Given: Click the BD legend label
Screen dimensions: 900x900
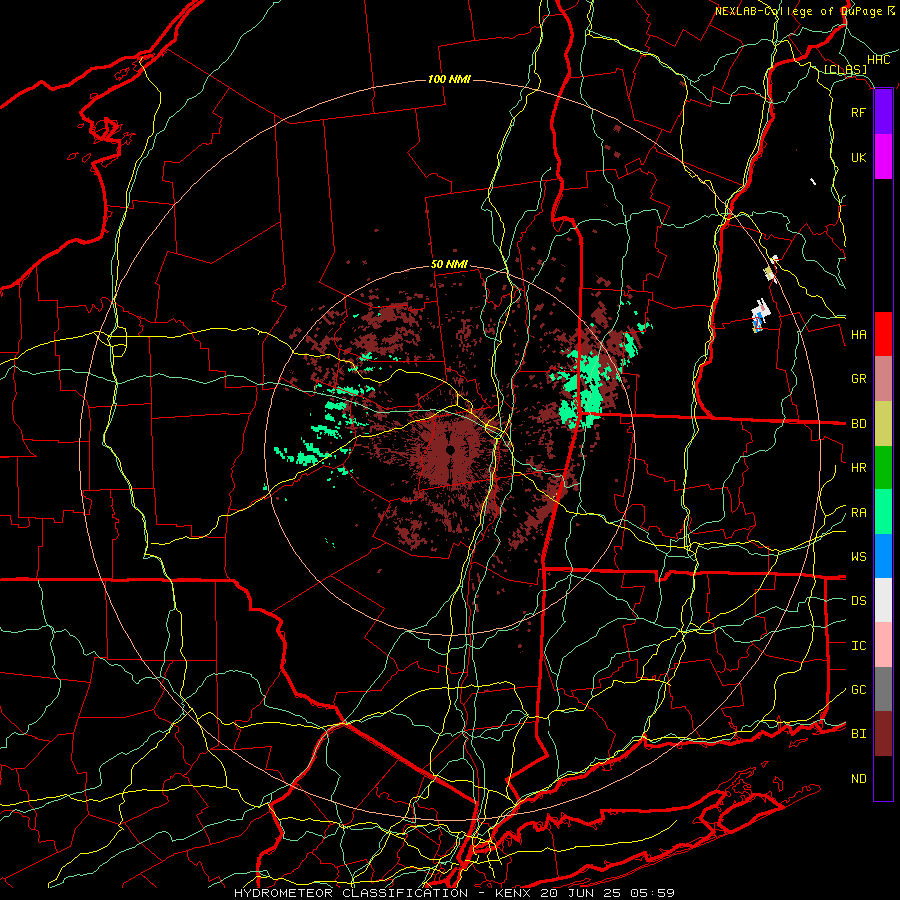Looking at the screenshot, I should tap(858, 424).
